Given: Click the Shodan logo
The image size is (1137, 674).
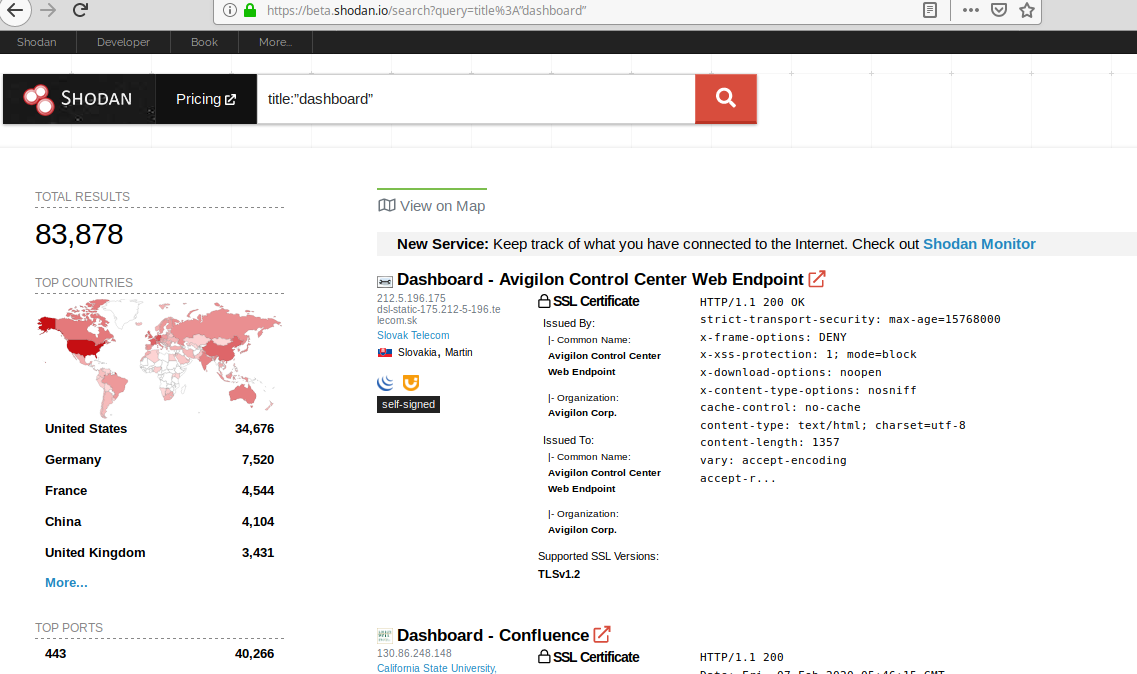Looking at the screenshot, I should 79,99.
